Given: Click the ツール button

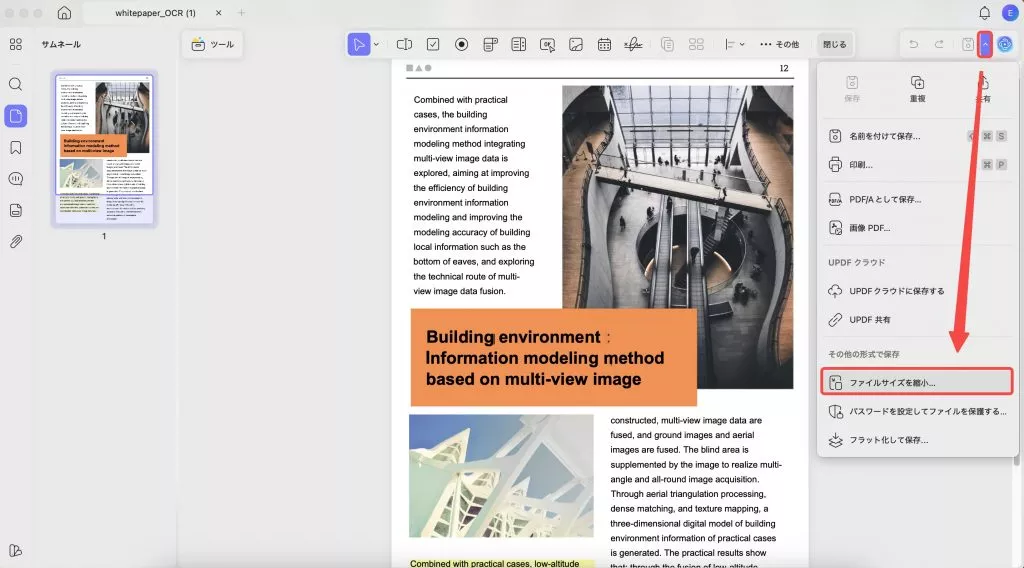Looking at the screenshot, I should tap(212, 44).
